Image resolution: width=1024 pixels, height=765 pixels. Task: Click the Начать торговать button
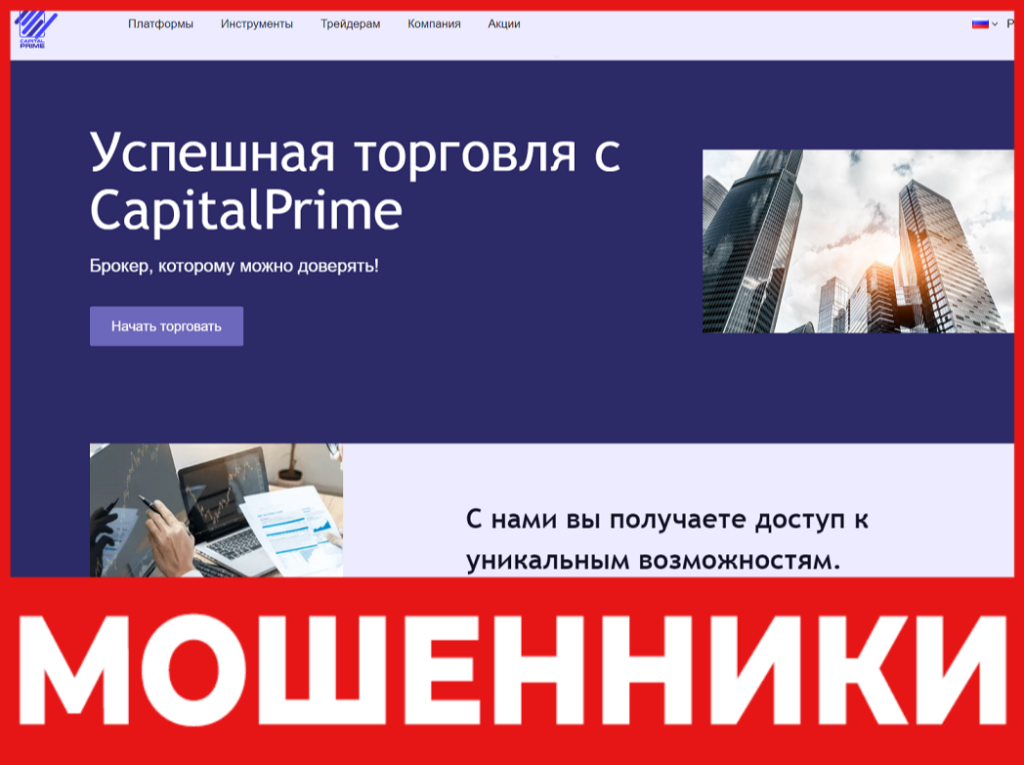[x=166, y=326]
